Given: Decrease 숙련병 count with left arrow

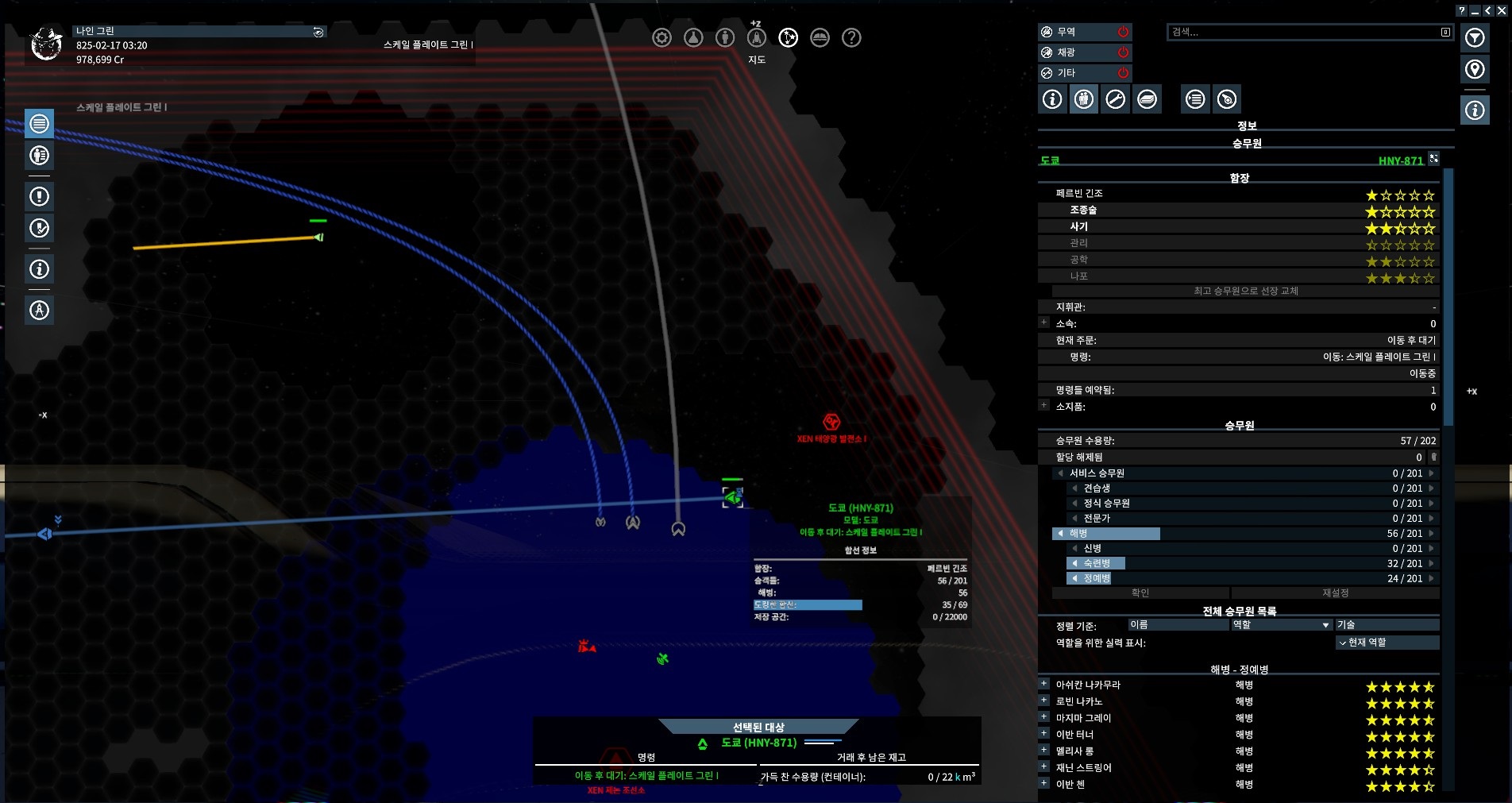Looking at the screenshot, I should (1074, 564).
